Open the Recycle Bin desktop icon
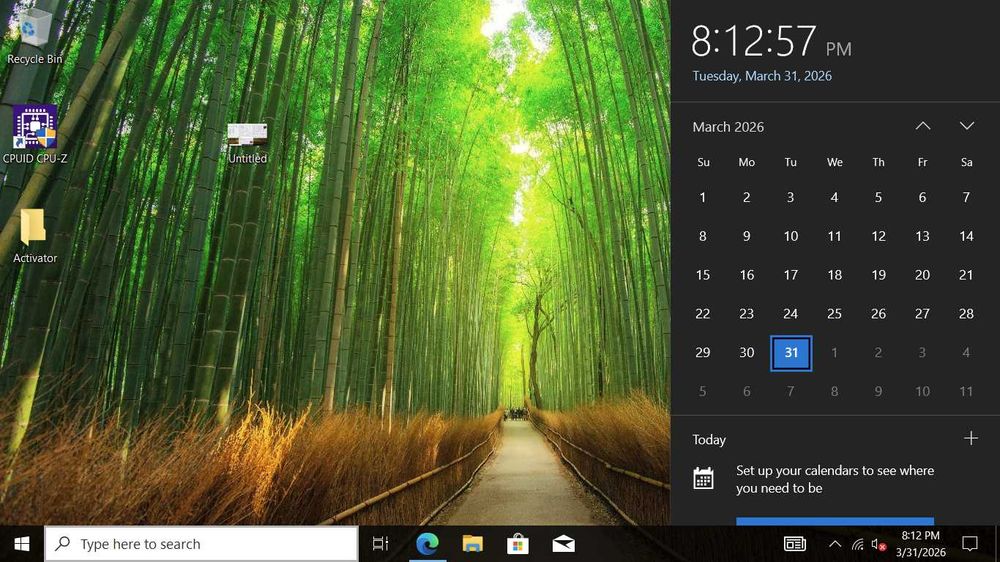 34,35
